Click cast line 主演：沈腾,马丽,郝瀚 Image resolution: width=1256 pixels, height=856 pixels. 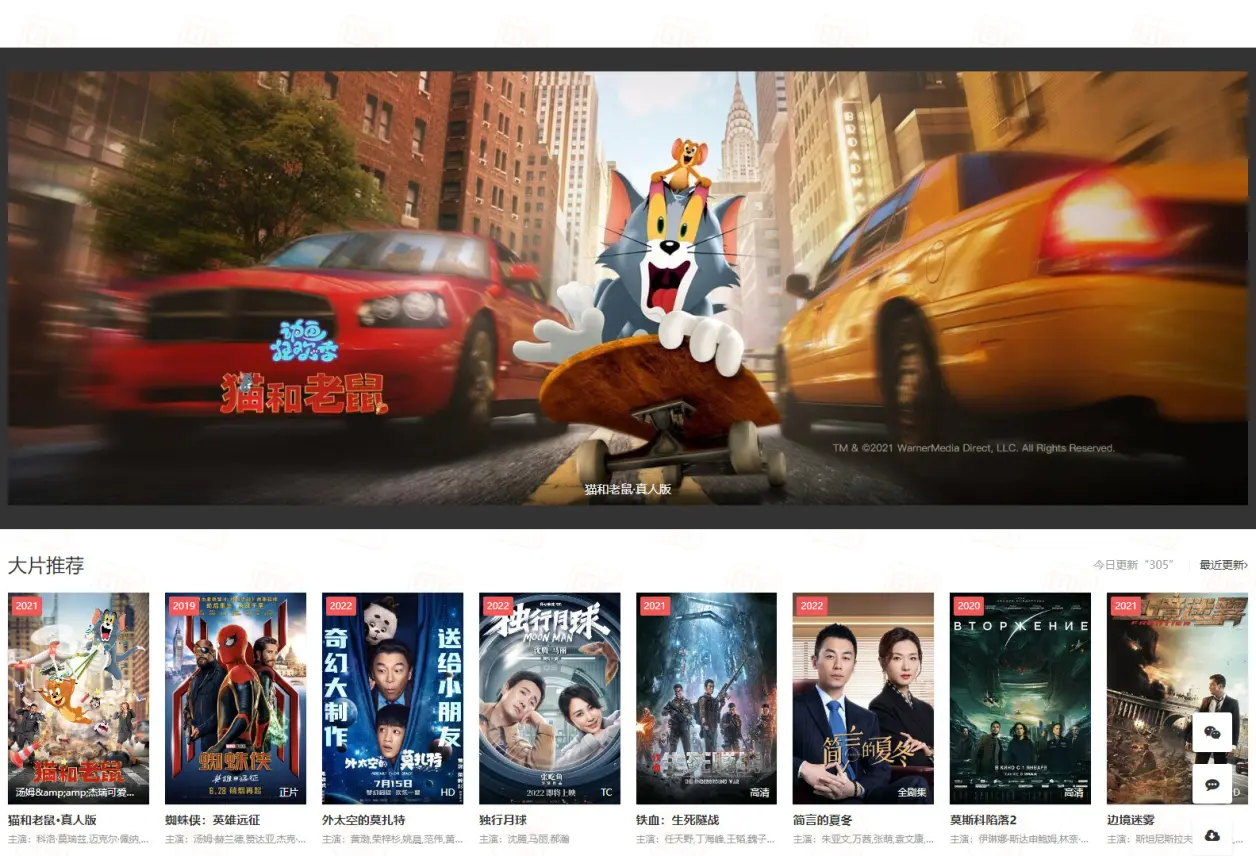click(524, 840)
